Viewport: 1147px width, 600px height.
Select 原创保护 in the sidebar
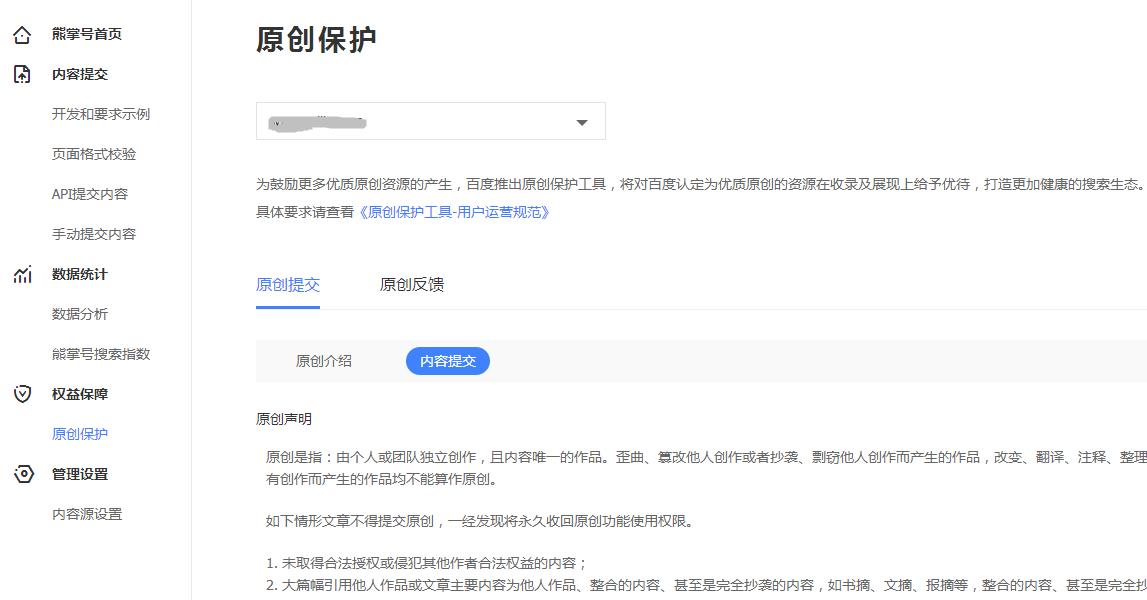(80, 434)
